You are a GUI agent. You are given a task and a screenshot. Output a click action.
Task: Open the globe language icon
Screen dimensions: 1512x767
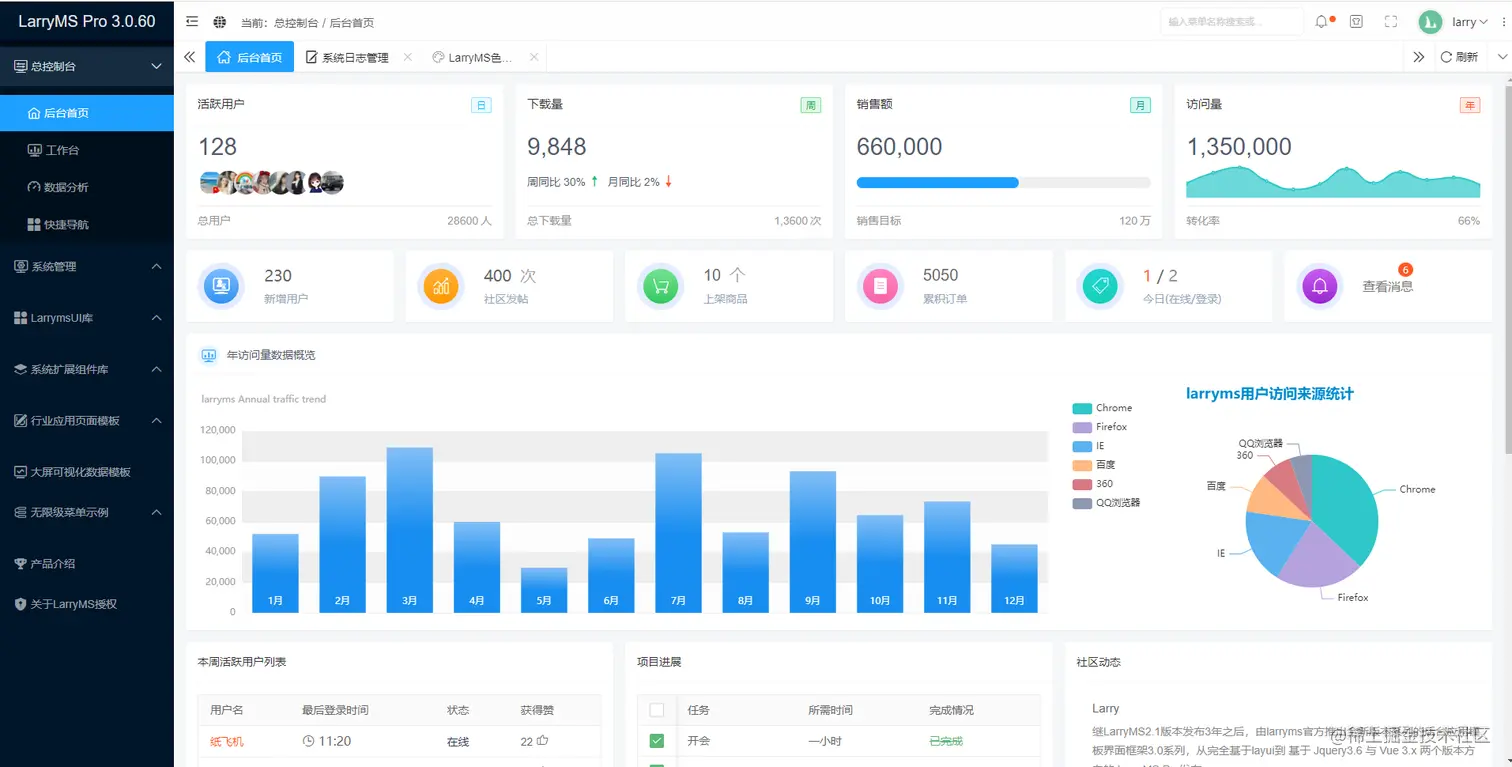click(x=220, y=22)
